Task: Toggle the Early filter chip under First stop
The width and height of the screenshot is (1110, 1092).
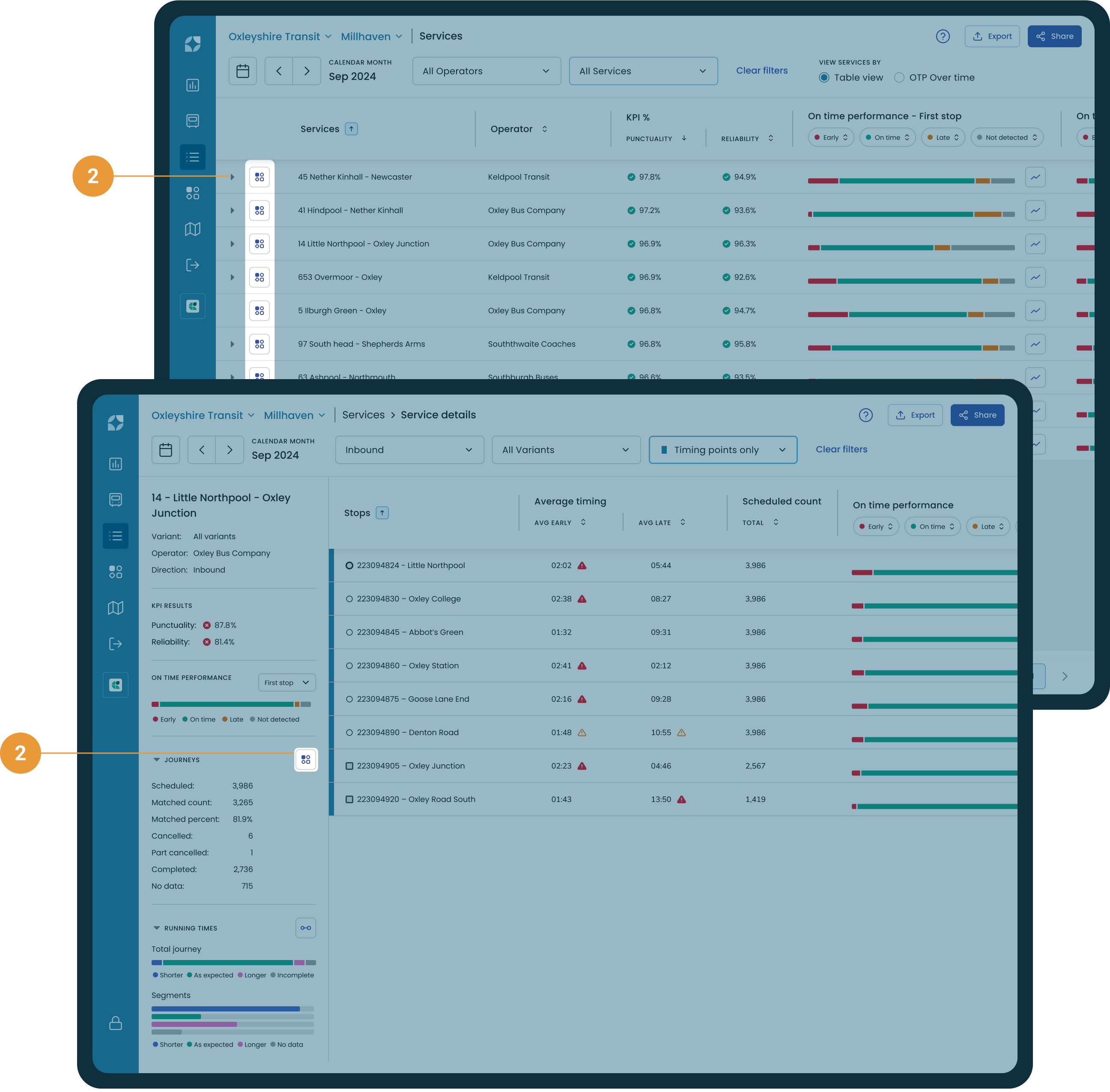Action: (831, 138)
